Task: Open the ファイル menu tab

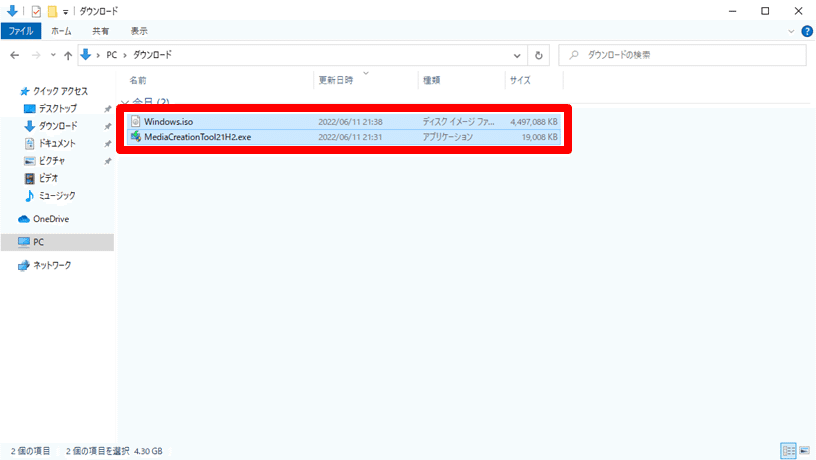Action: 21,31
